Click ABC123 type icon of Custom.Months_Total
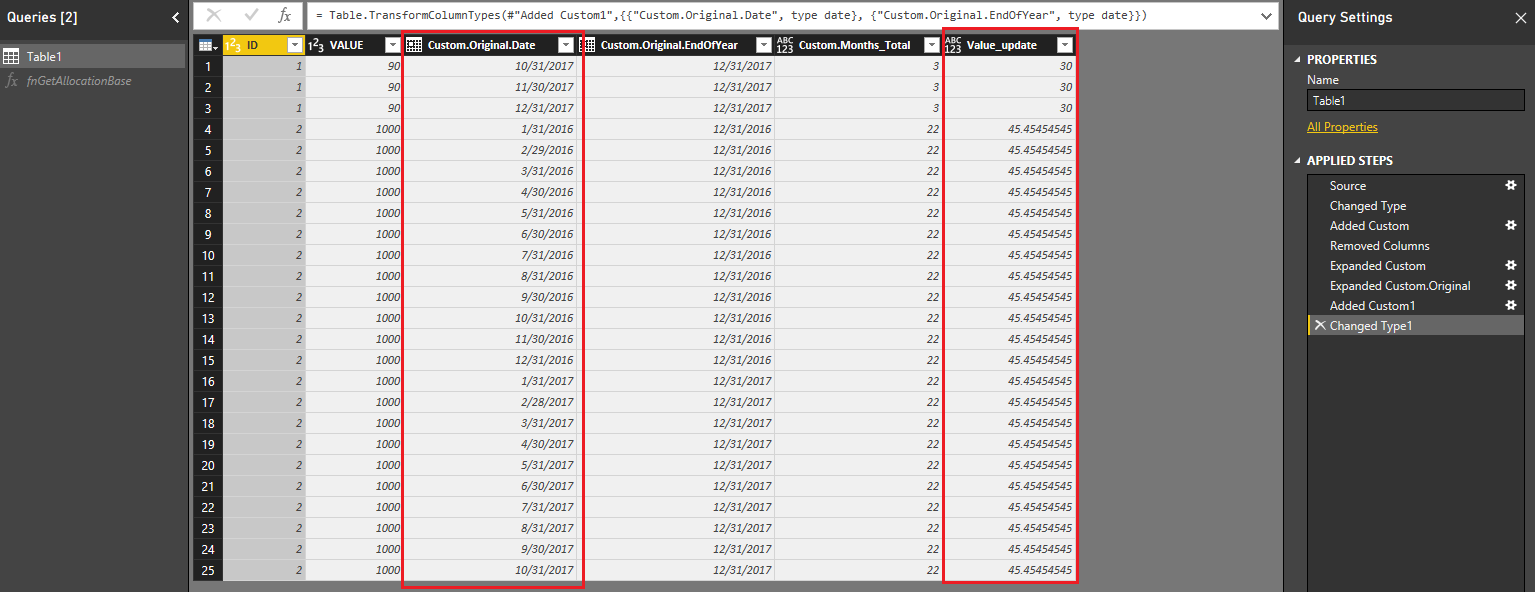Image resolution: width=1535 pixels, height=592 pixels. point(785,44)
